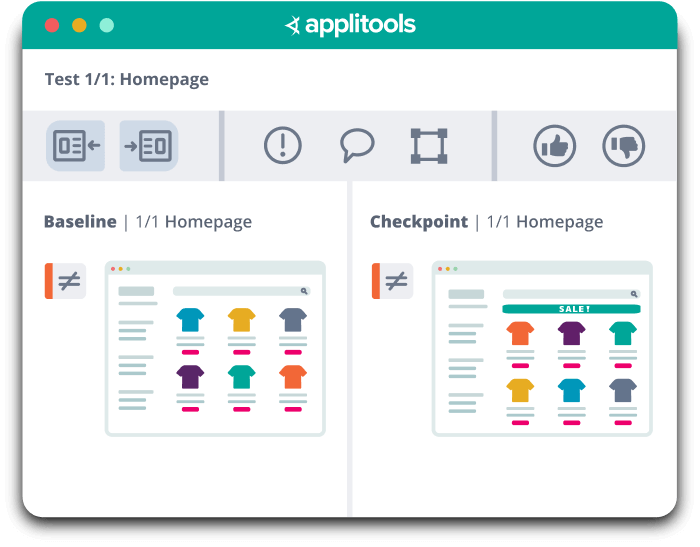Toggle the Baseline not-equal diff indicator

pos(65,281)
